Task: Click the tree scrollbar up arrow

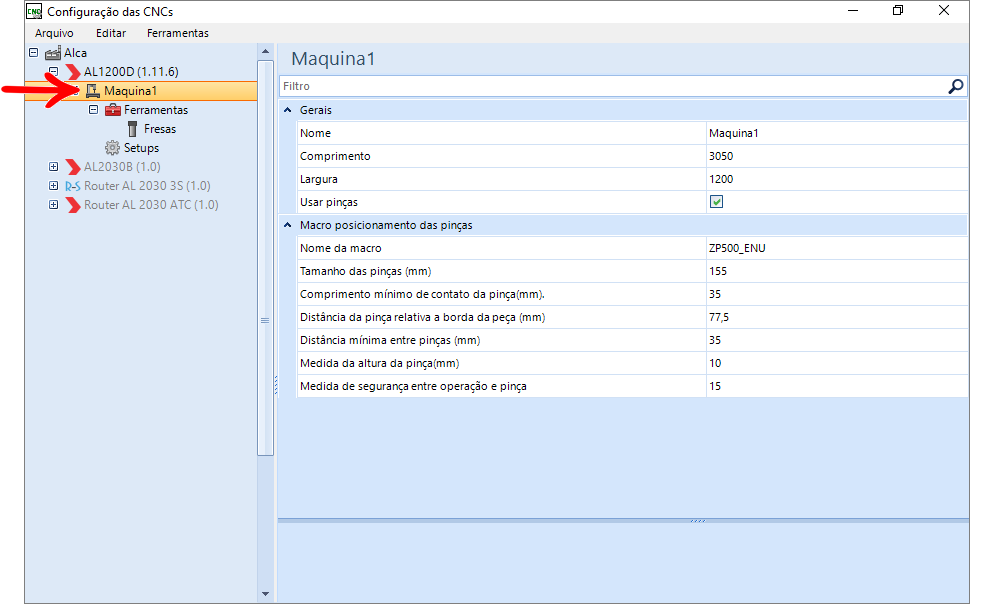Action: 265,51
